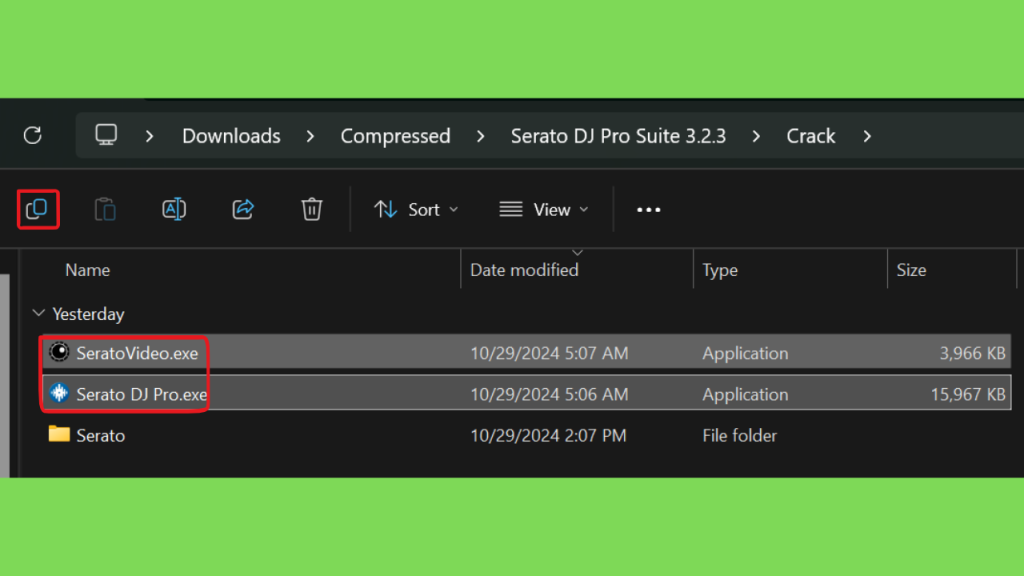Click Application type in SeratoVideo.exe row

tap(745, 353)
